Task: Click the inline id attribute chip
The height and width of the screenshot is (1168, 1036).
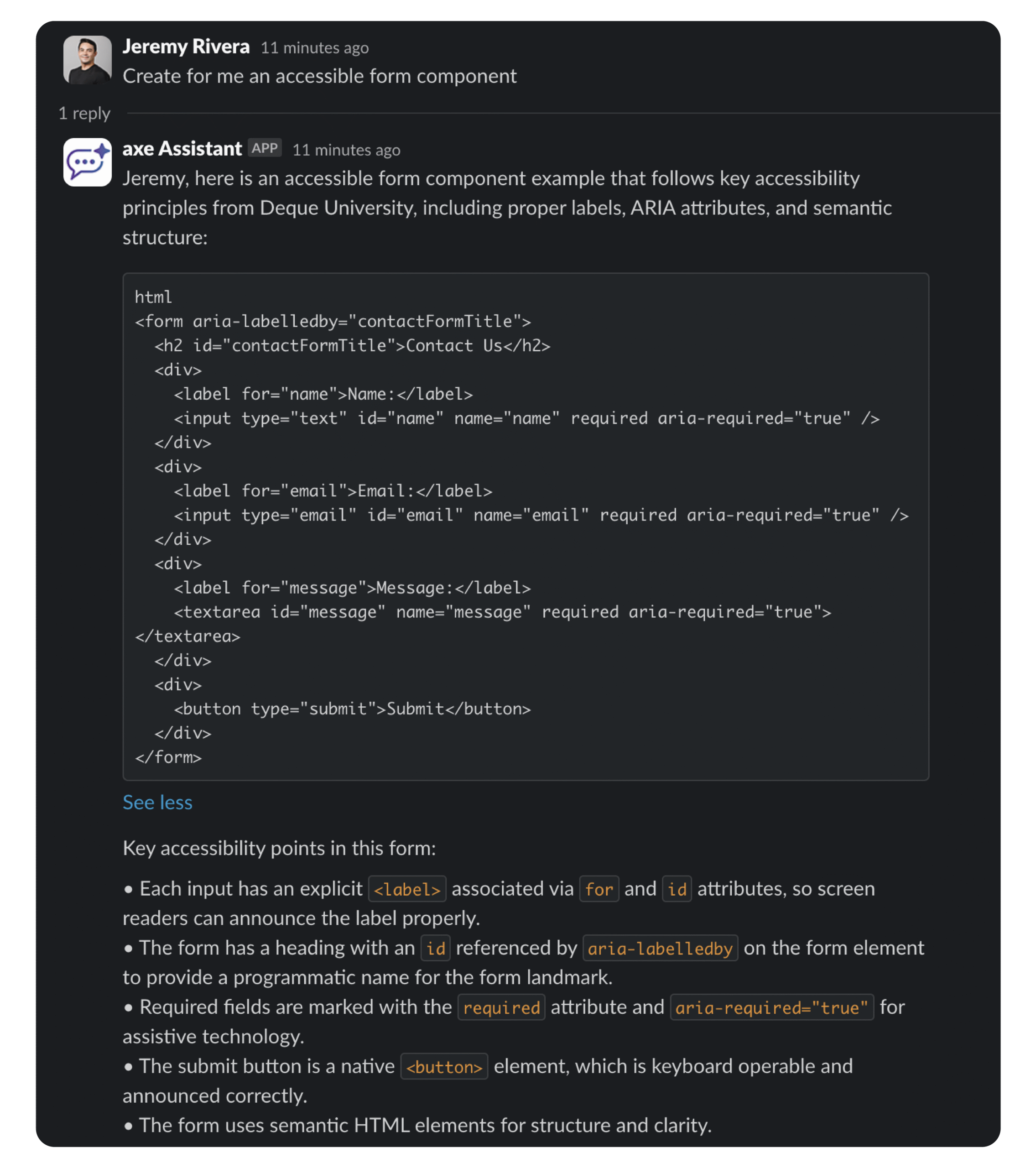Action: point(677,889)
